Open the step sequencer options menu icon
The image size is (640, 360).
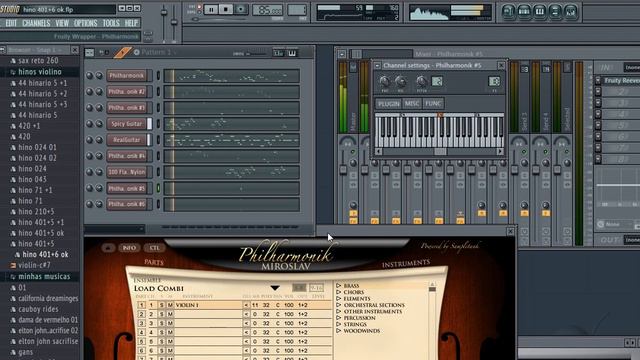(x=89, y=52)
